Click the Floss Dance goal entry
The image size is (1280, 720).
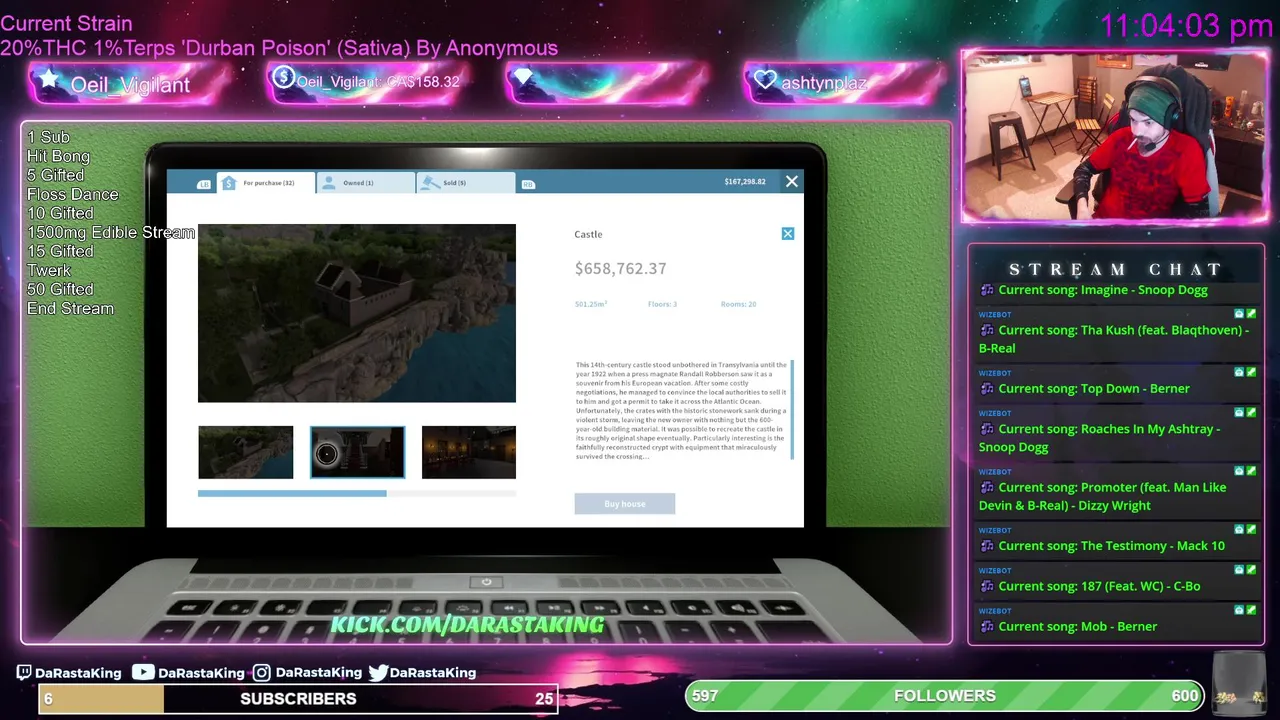pyautogui.click(x=73, y=194)
